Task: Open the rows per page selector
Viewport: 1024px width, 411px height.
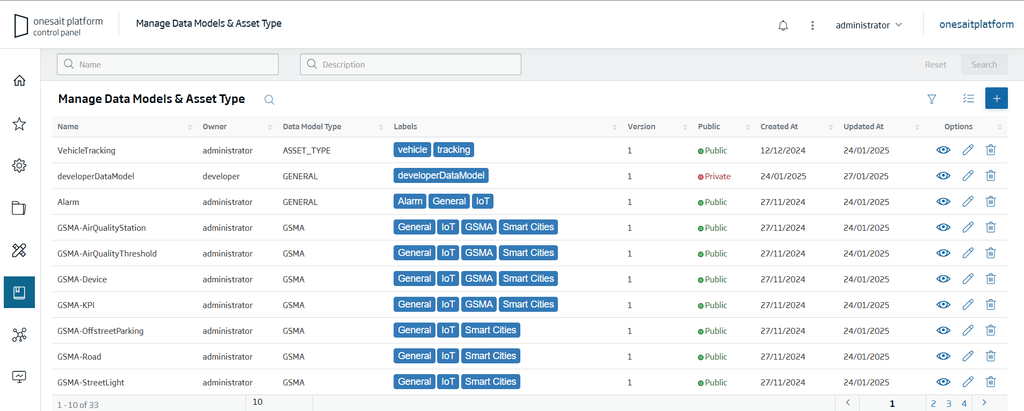Action: pyautogui.click(x=278, y=402)
